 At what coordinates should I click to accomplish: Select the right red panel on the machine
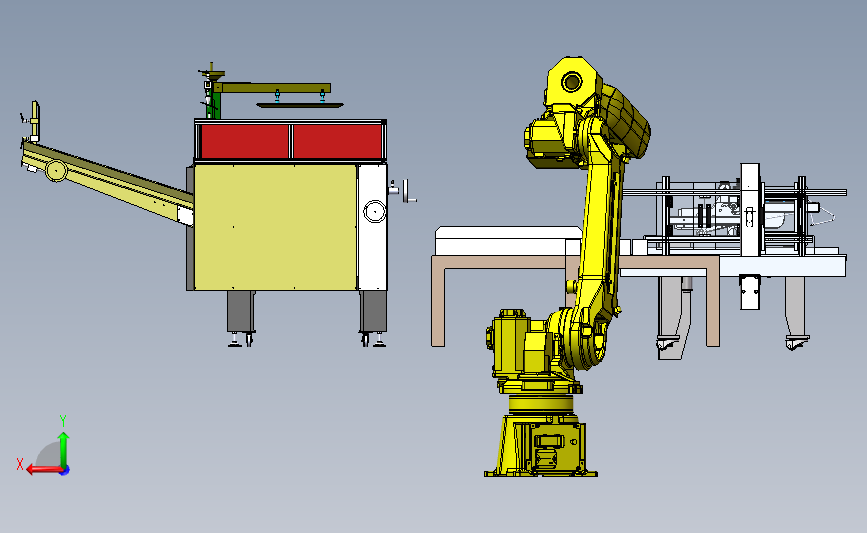pyautogui.click(x=337, y=142)
